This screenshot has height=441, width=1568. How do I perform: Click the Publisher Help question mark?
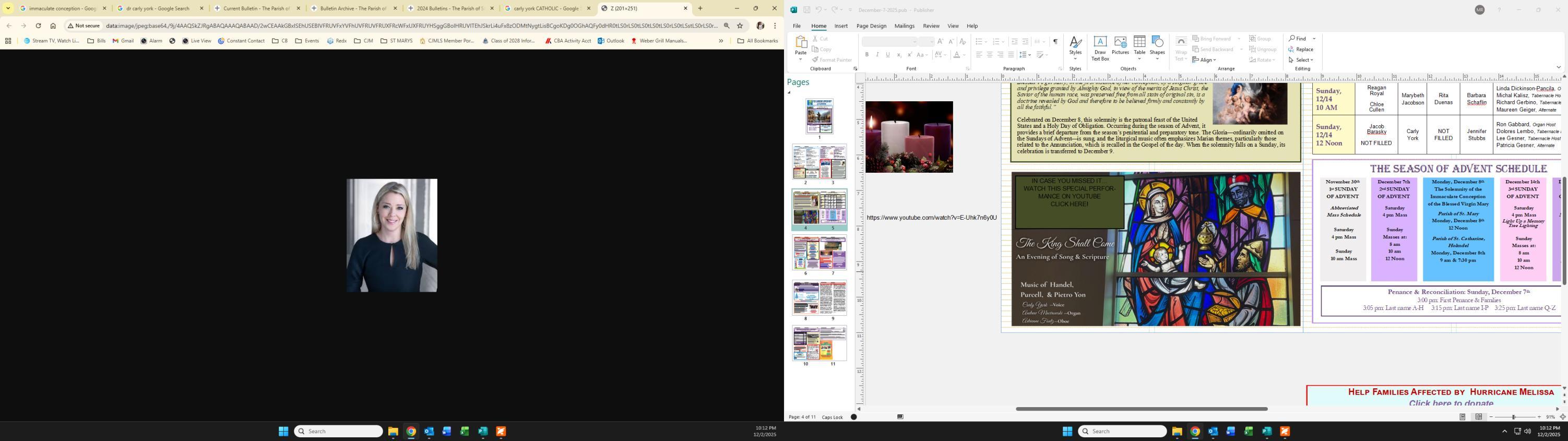(1499, 10)
